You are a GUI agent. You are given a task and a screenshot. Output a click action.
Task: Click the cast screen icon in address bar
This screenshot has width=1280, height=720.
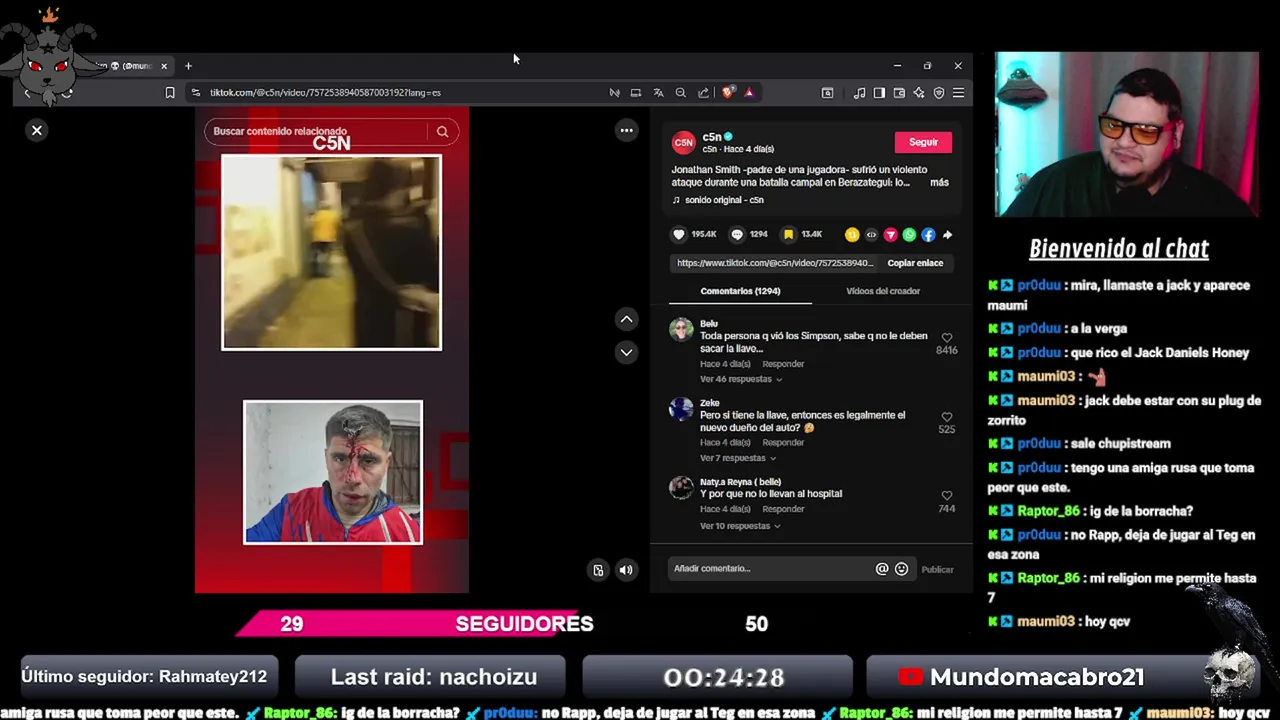(636, 93)
